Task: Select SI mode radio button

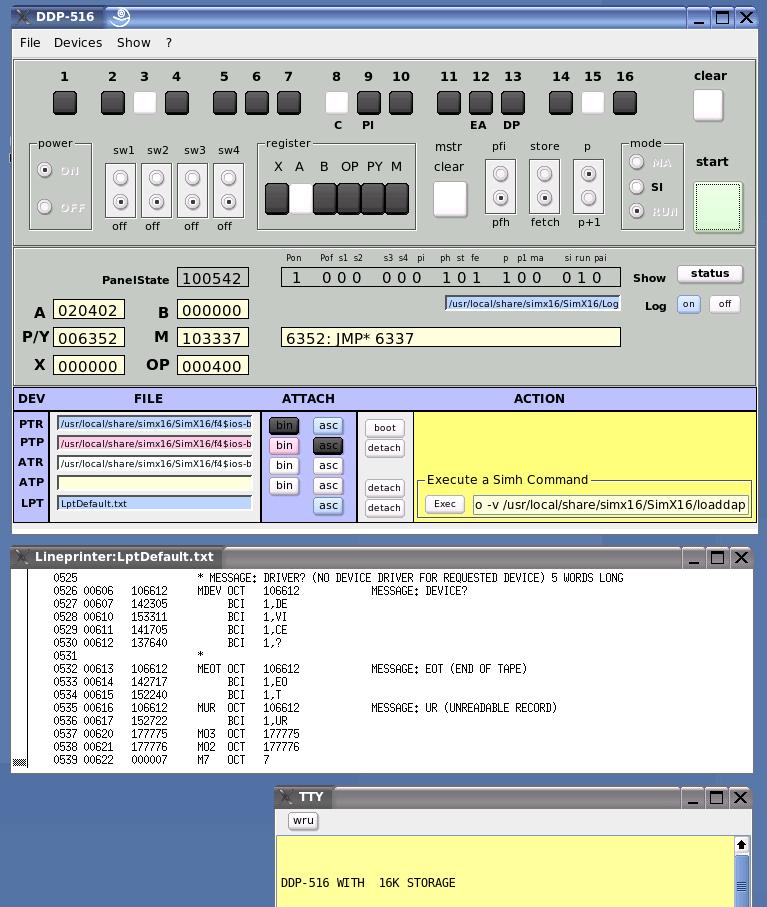Action: (637, 186)
